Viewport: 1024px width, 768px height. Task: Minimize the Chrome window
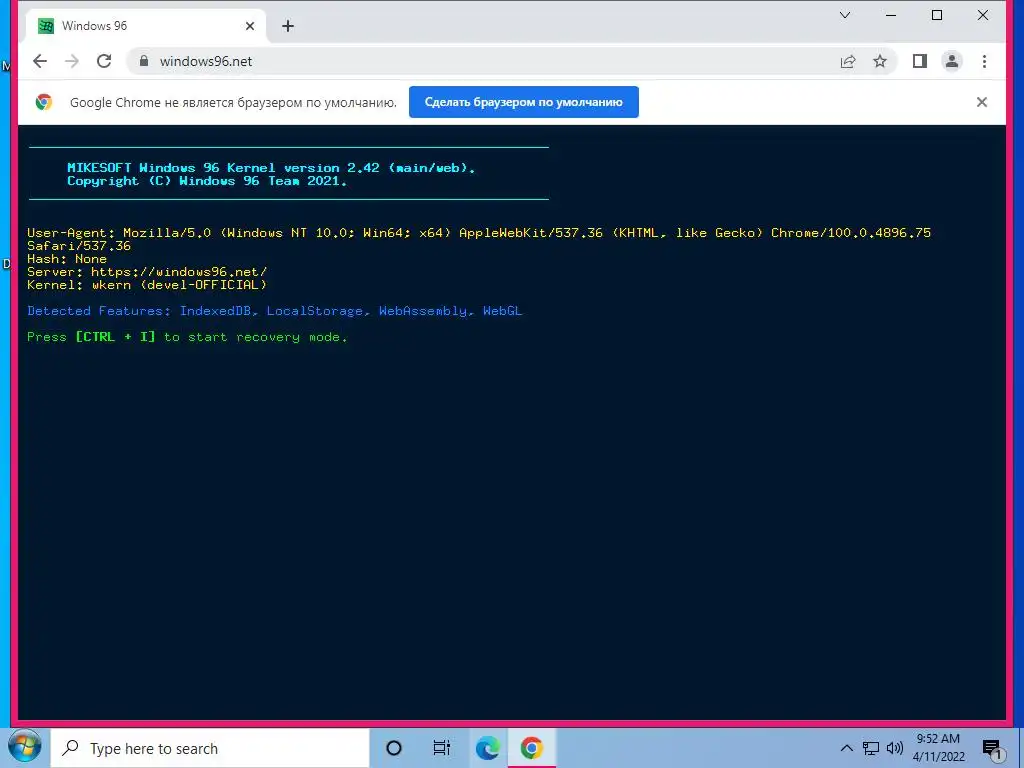891,15
